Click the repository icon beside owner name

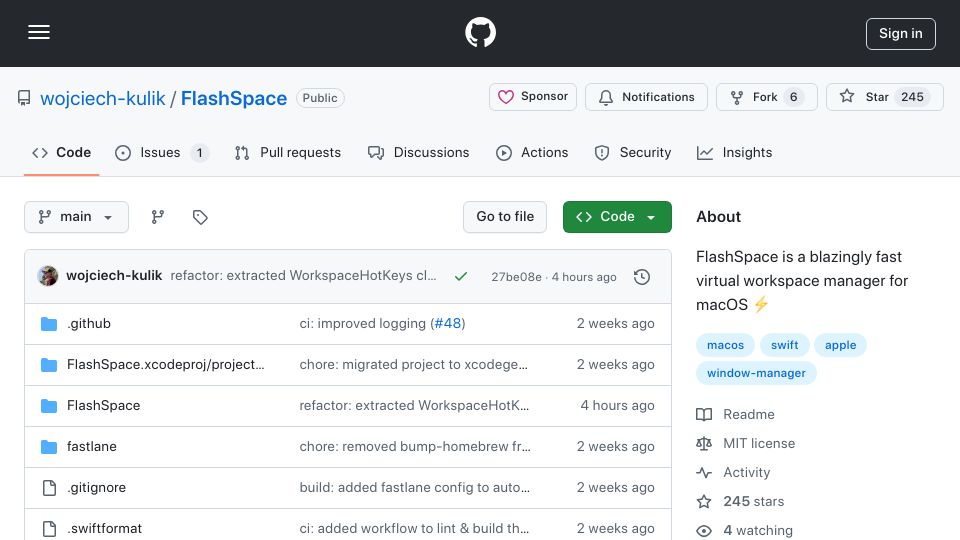coord(24,98)
